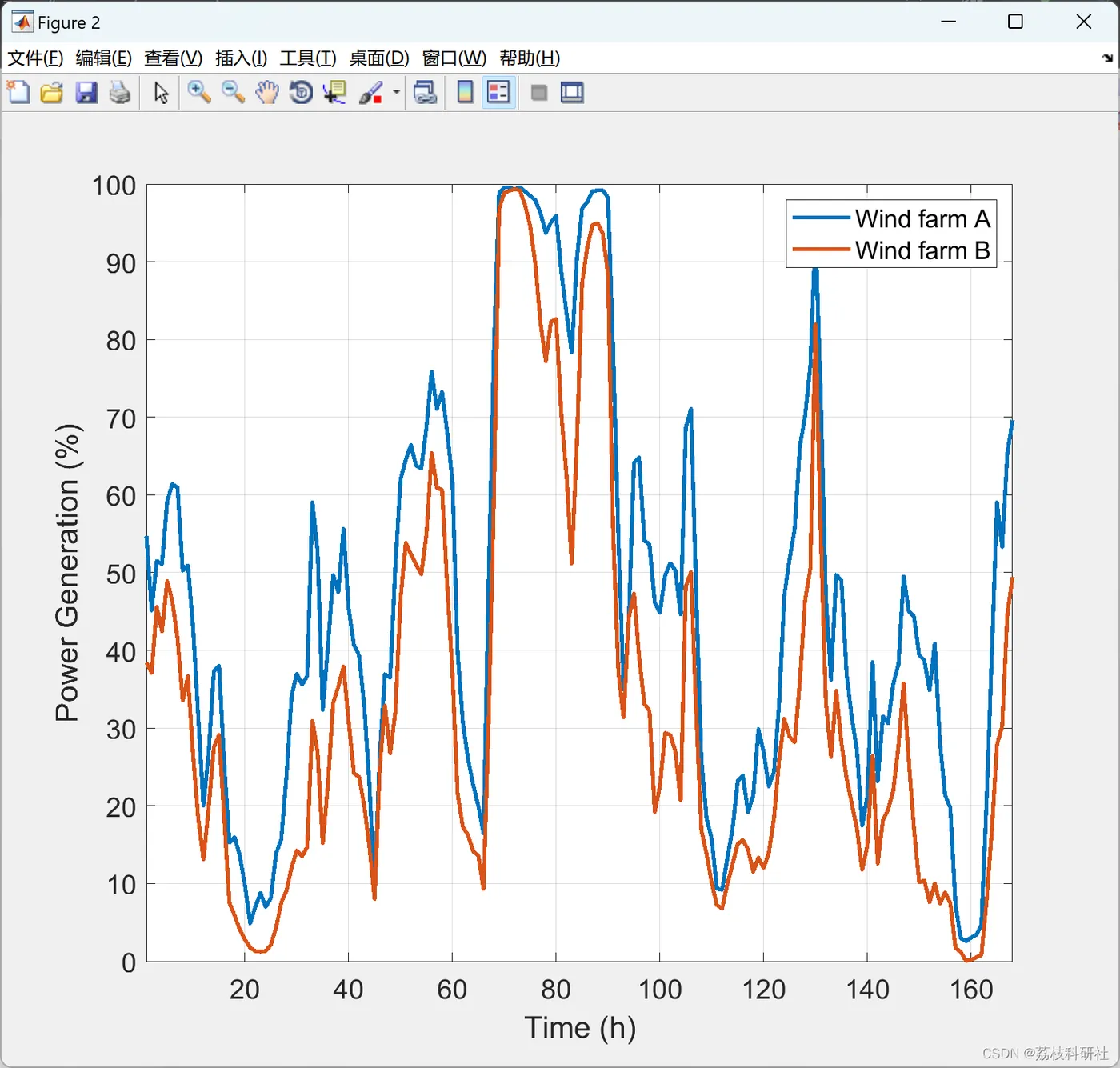
Task: Click the Hide Plot Tools icon
Action: (539, 93)
